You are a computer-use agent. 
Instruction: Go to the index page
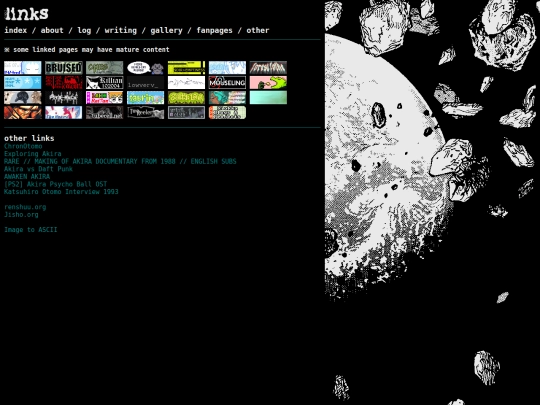[x=15, y=30]
